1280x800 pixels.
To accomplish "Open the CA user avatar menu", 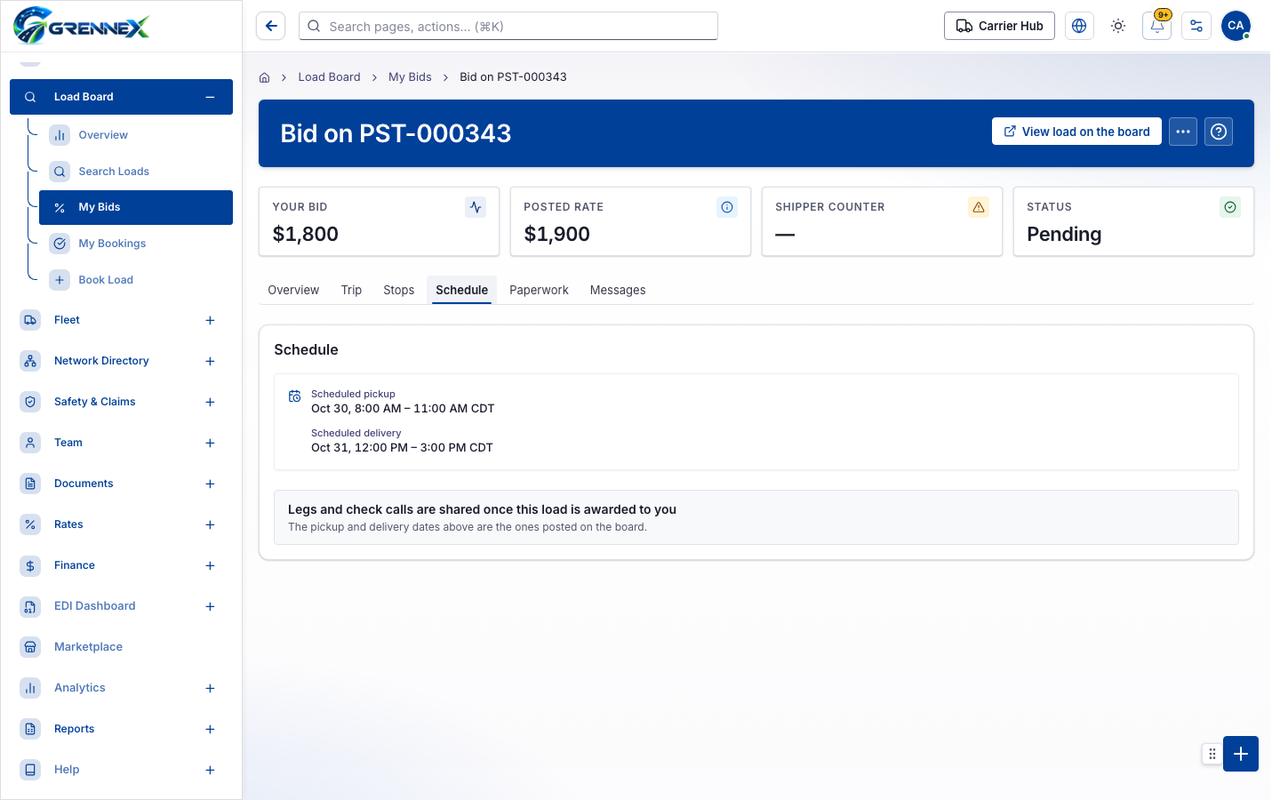I will 1236,26.
